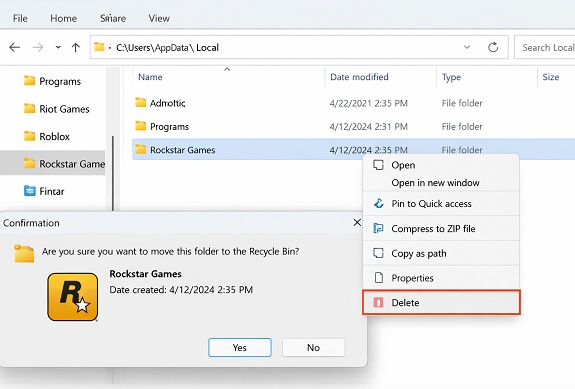Click the Rockstar Games folder icon in list

[x=140, y=149]
